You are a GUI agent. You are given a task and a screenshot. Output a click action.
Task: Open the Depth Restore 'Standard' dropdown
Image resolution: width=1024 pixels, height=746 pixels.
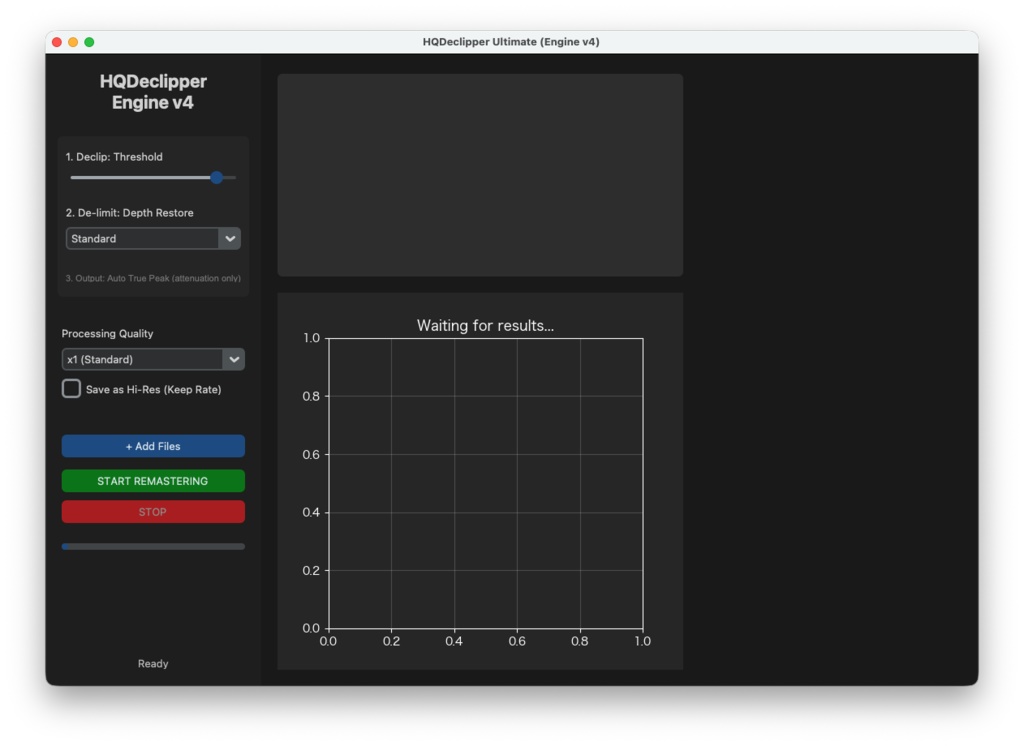pyautogui.click(x=153, y=238)
